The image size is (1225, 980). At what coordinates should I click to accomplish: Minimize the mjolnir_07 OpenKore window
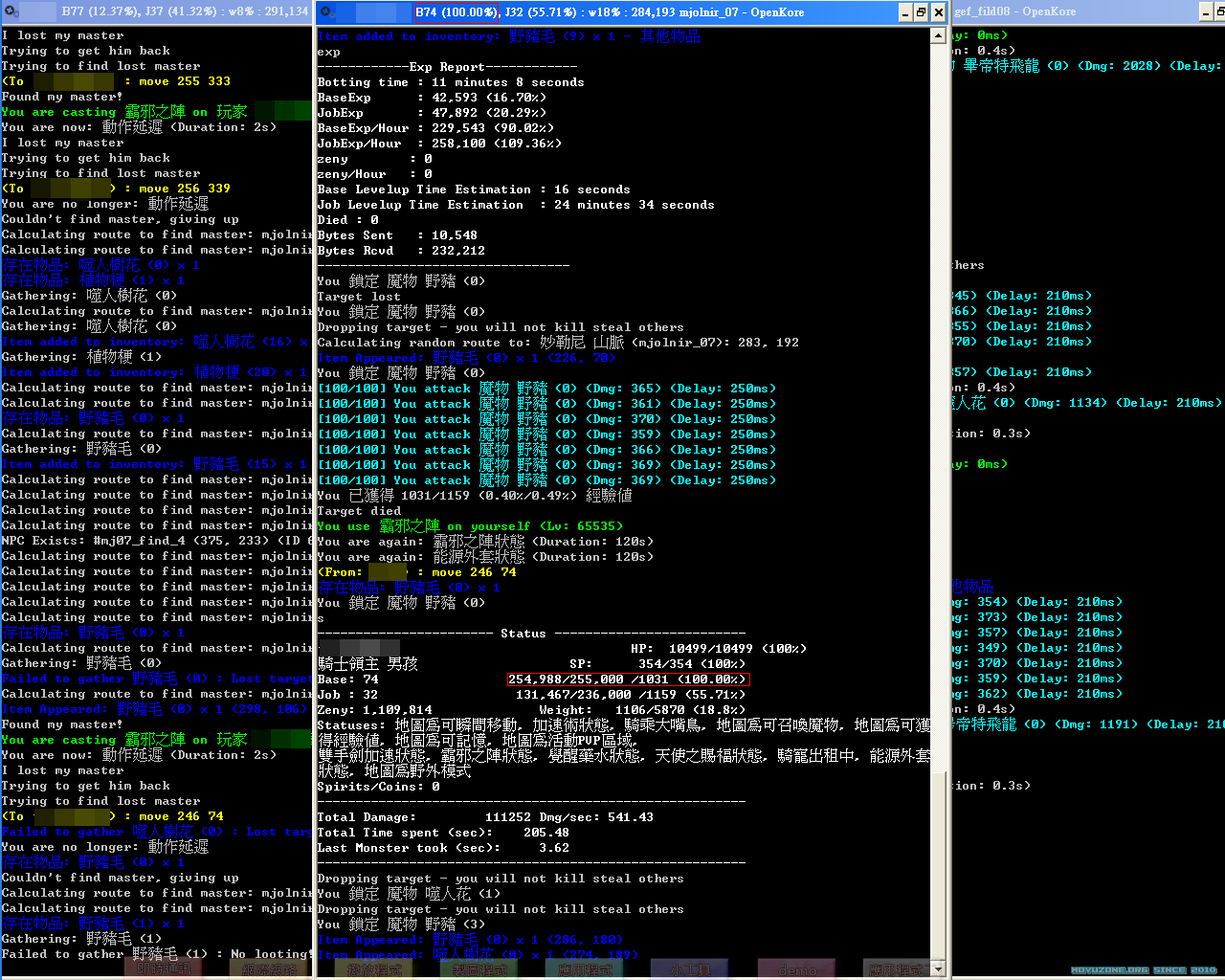click(x=905, y=12)
